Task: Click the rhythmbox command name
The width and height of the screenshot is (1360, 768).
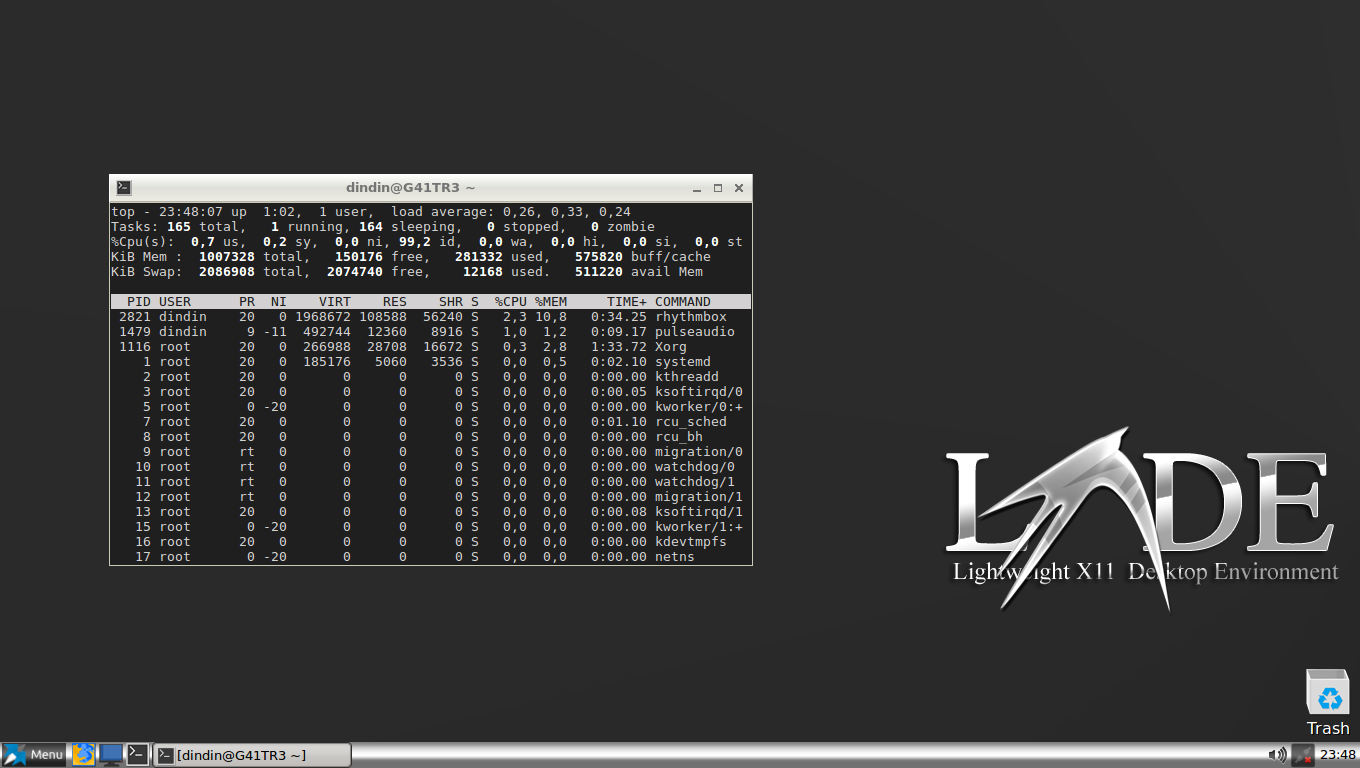Action: [691, 317]
